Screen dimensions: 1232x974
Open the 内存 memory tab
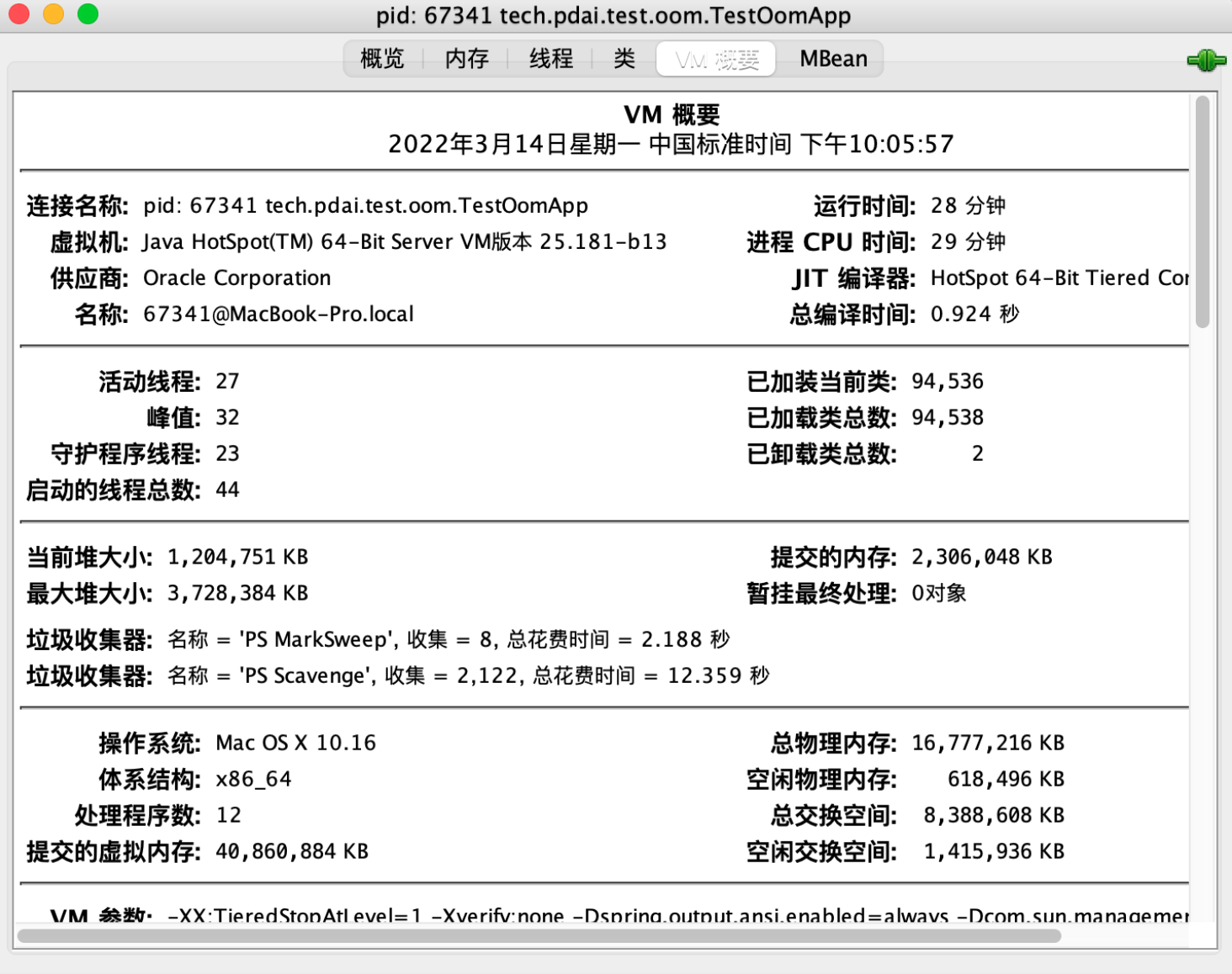(x=465, y=58)
